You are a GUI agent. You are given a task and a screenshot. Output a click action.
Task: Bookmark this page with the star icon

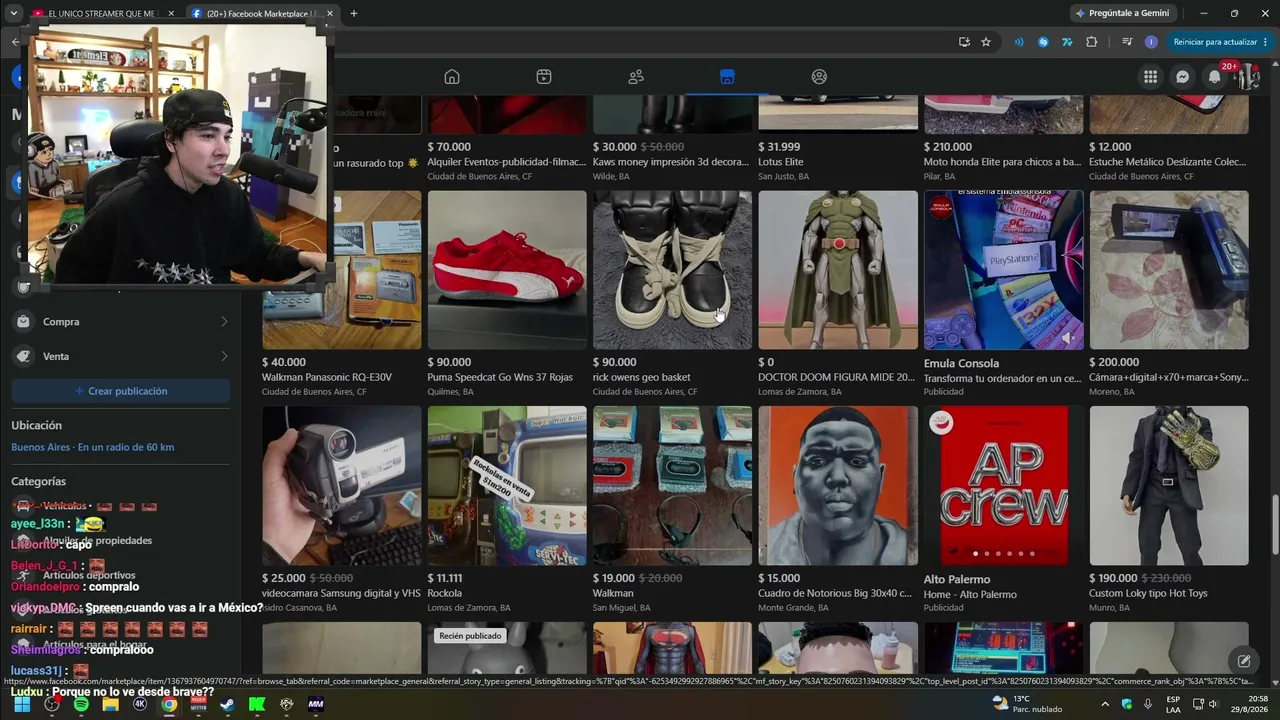point(986,42)
